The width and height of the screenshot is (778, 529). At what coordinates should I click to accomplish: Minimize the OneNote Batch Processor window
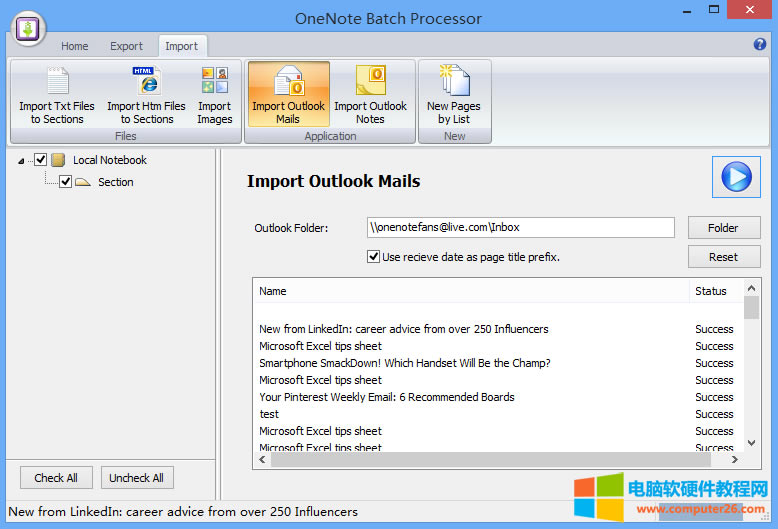click(x=687, y=10)
